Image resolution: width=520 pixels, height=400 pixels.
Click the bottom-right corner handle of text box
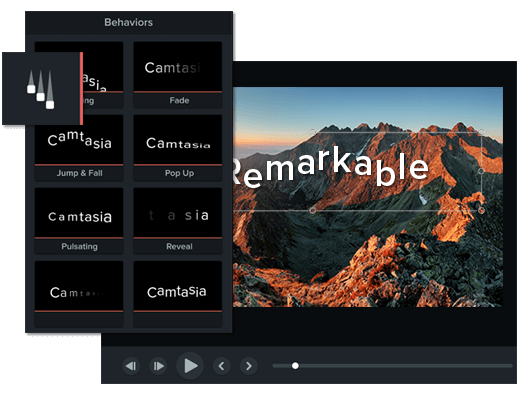pyautogui.click(x=481, y=210)
